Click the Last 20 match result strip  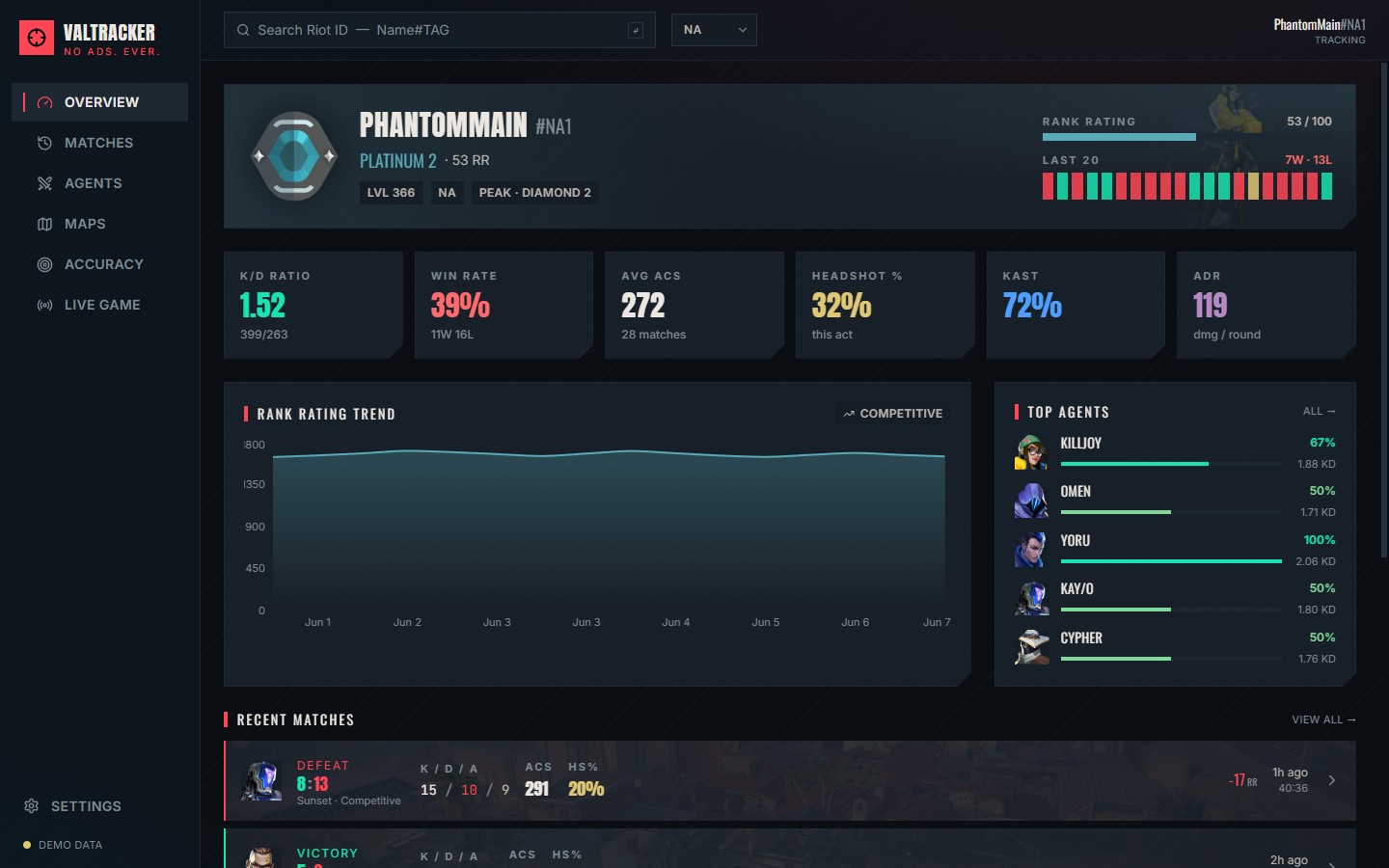tap(1187, 186)
